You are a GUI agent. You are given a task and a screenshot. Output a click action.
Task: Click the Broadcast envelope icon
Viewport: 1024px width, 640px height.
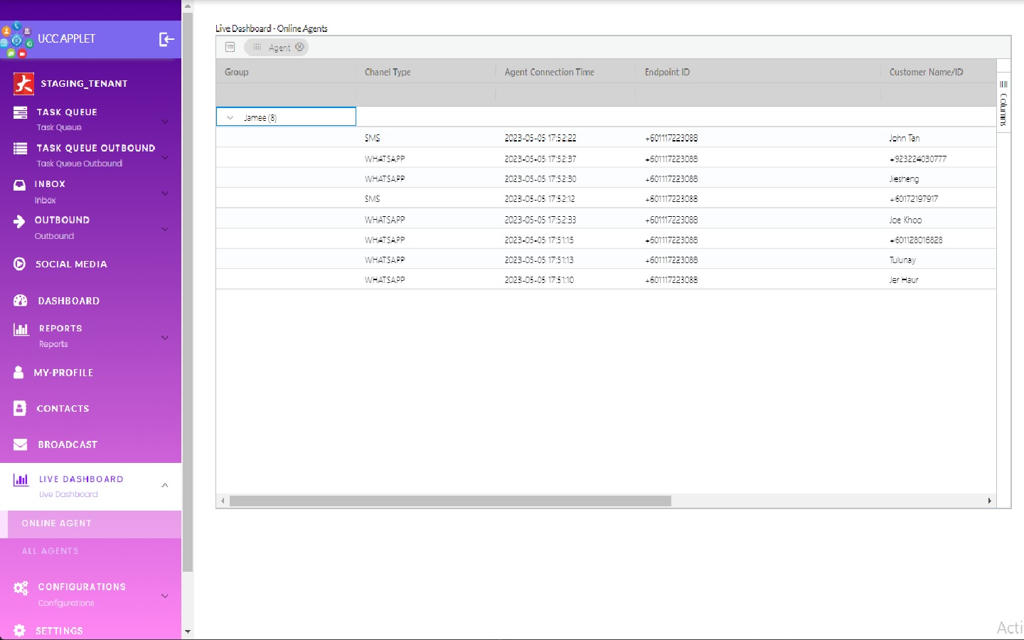click(19, 444)
